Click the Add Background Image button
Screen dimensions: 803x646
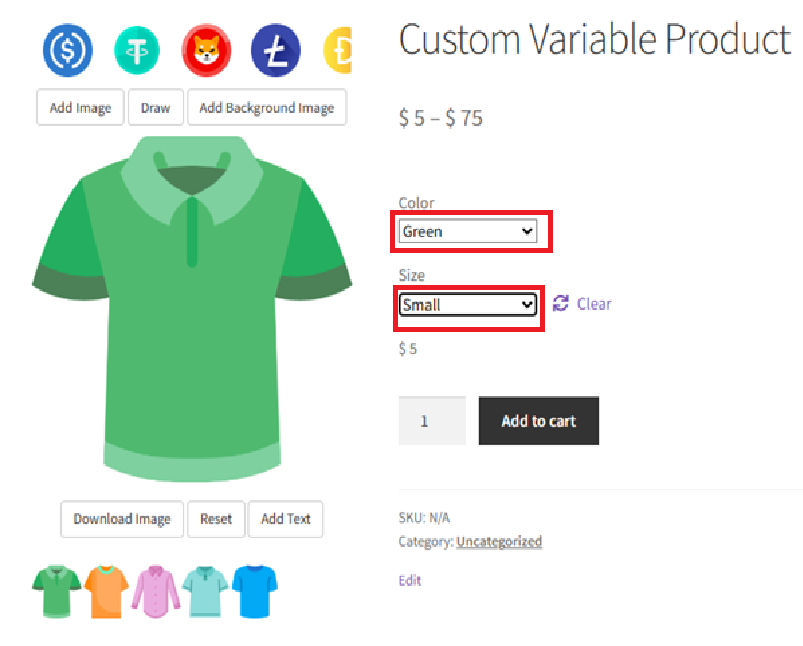(x=266, y=108)
